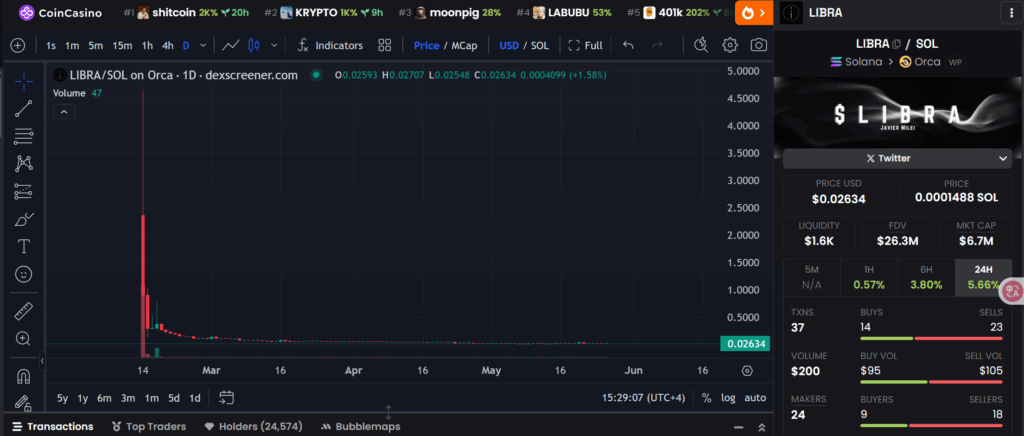Enter Full screen chart mode
Viewport: 1024px width, 436px height.
point(585,46)
